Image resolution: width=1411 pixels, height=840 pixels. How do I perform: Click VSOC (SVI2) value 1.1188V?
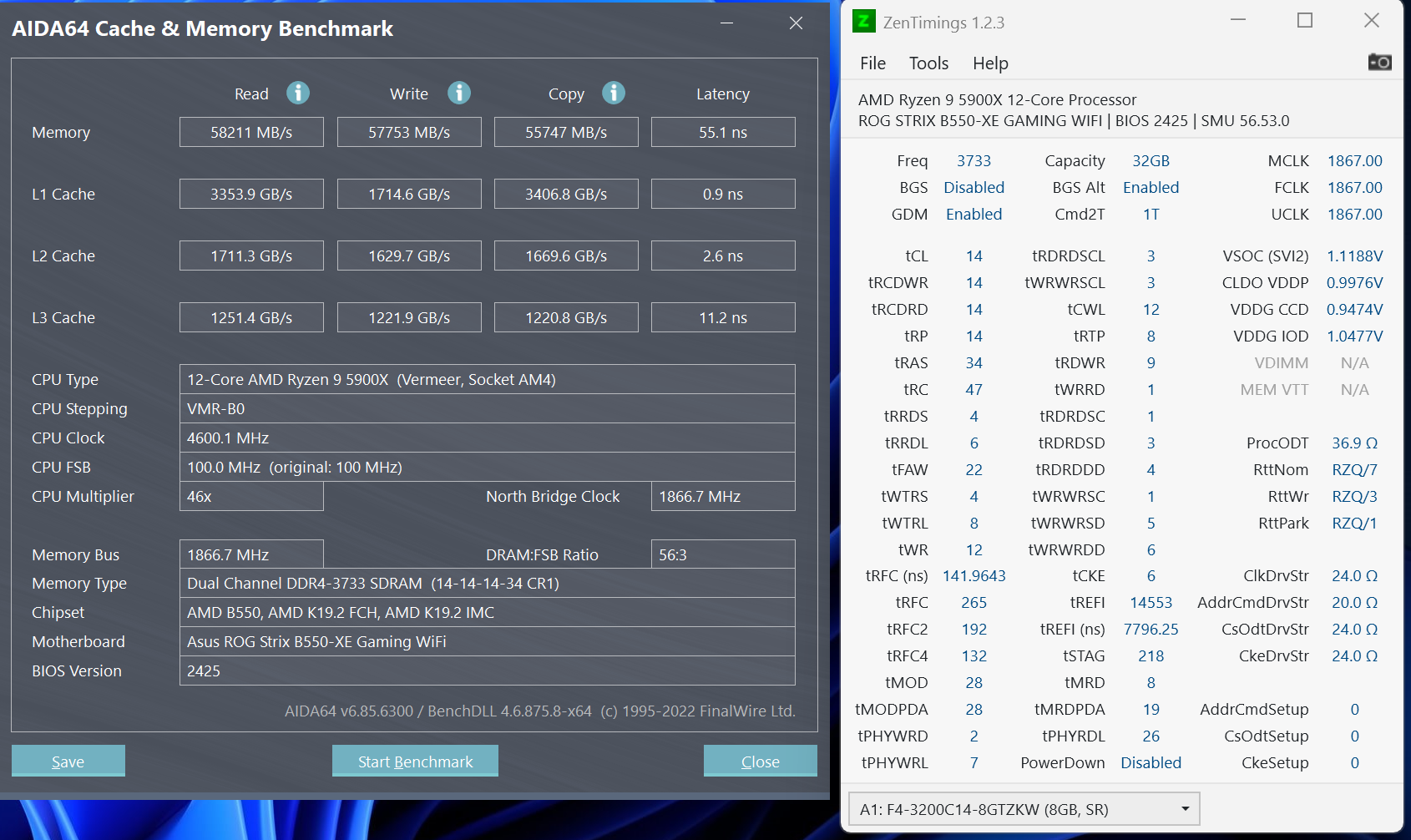click(x=1354, y=256)
